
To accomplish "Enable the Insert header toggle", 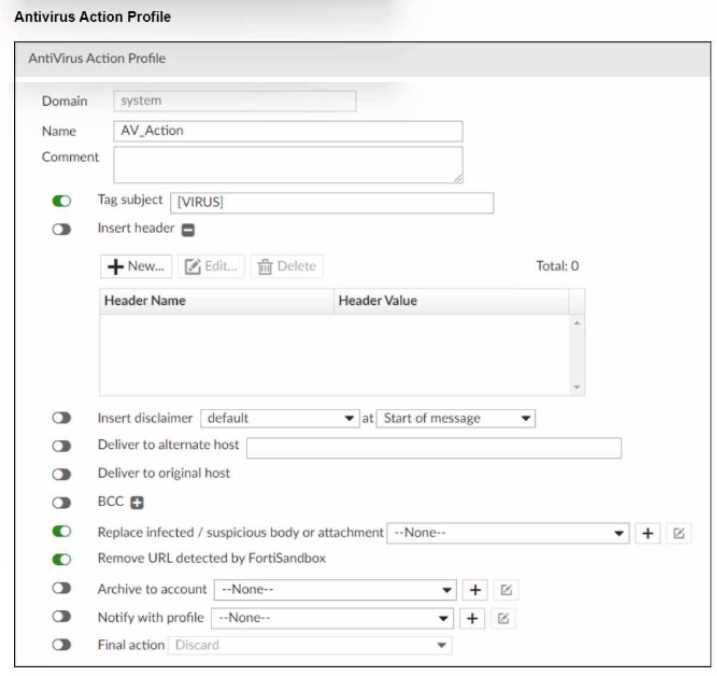I will [x=62, y=229].
